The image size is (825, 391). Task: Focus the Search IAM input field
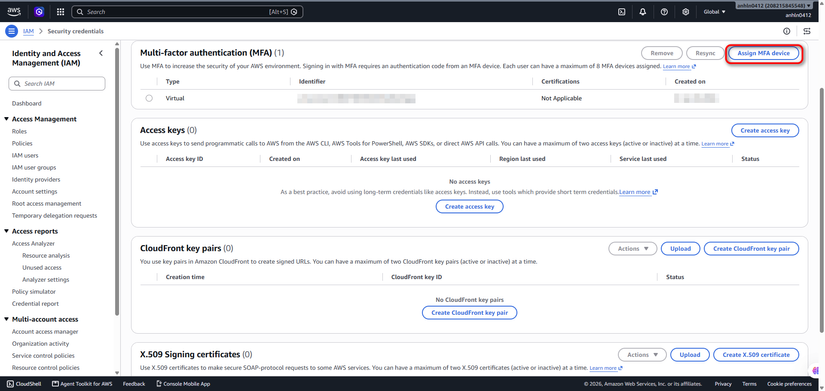point(57,84)
